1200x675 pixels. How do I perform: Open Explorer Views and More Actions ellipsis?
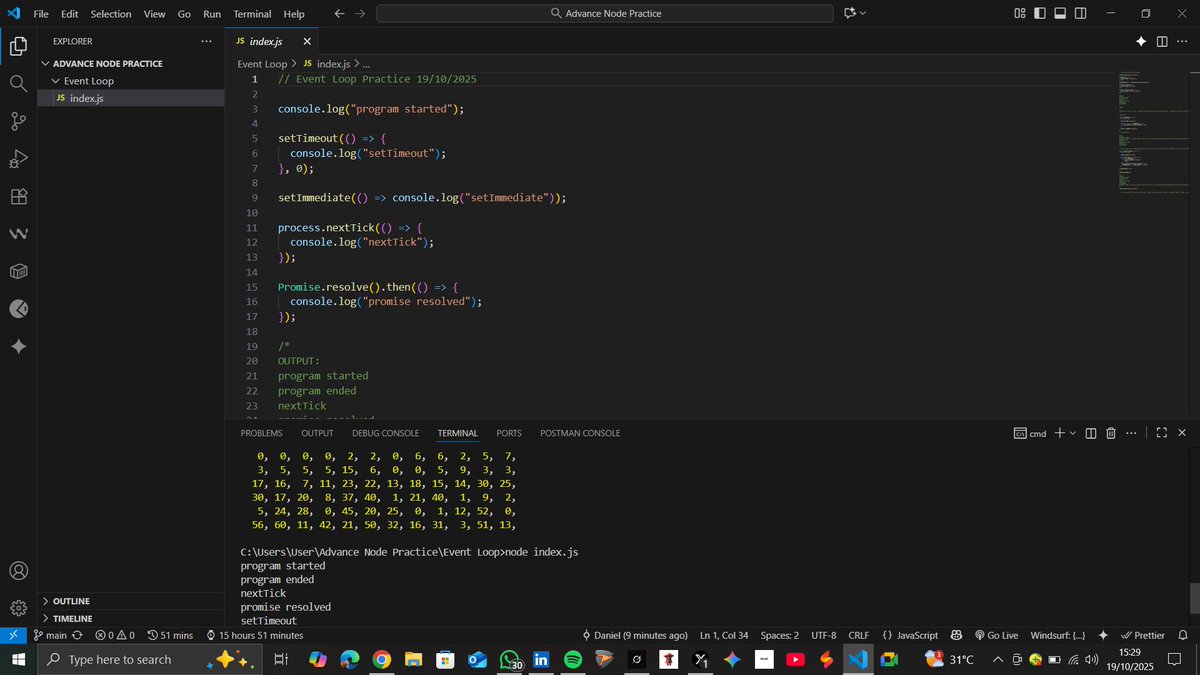pos(206,41)
